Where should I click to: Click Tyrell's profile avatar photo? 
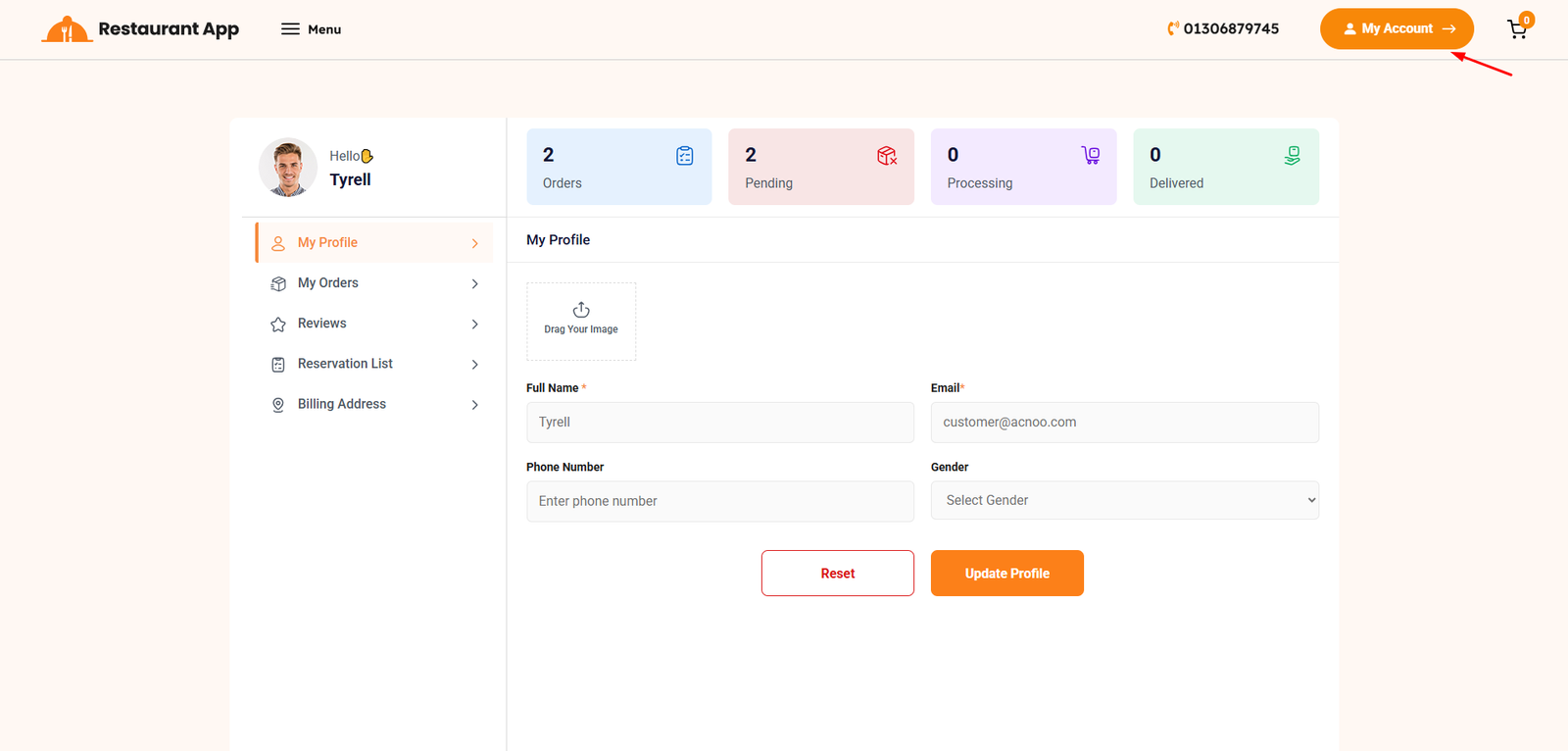coord(288,168)
